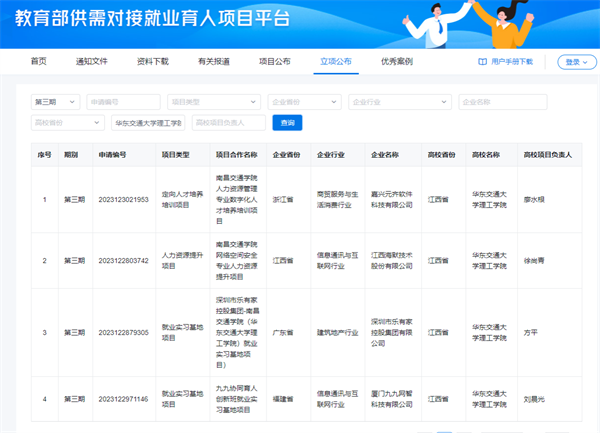Switch to the 项目公布 tab
Image resolution: width=600 pixels, height=433 pixels.
point(274,61)
